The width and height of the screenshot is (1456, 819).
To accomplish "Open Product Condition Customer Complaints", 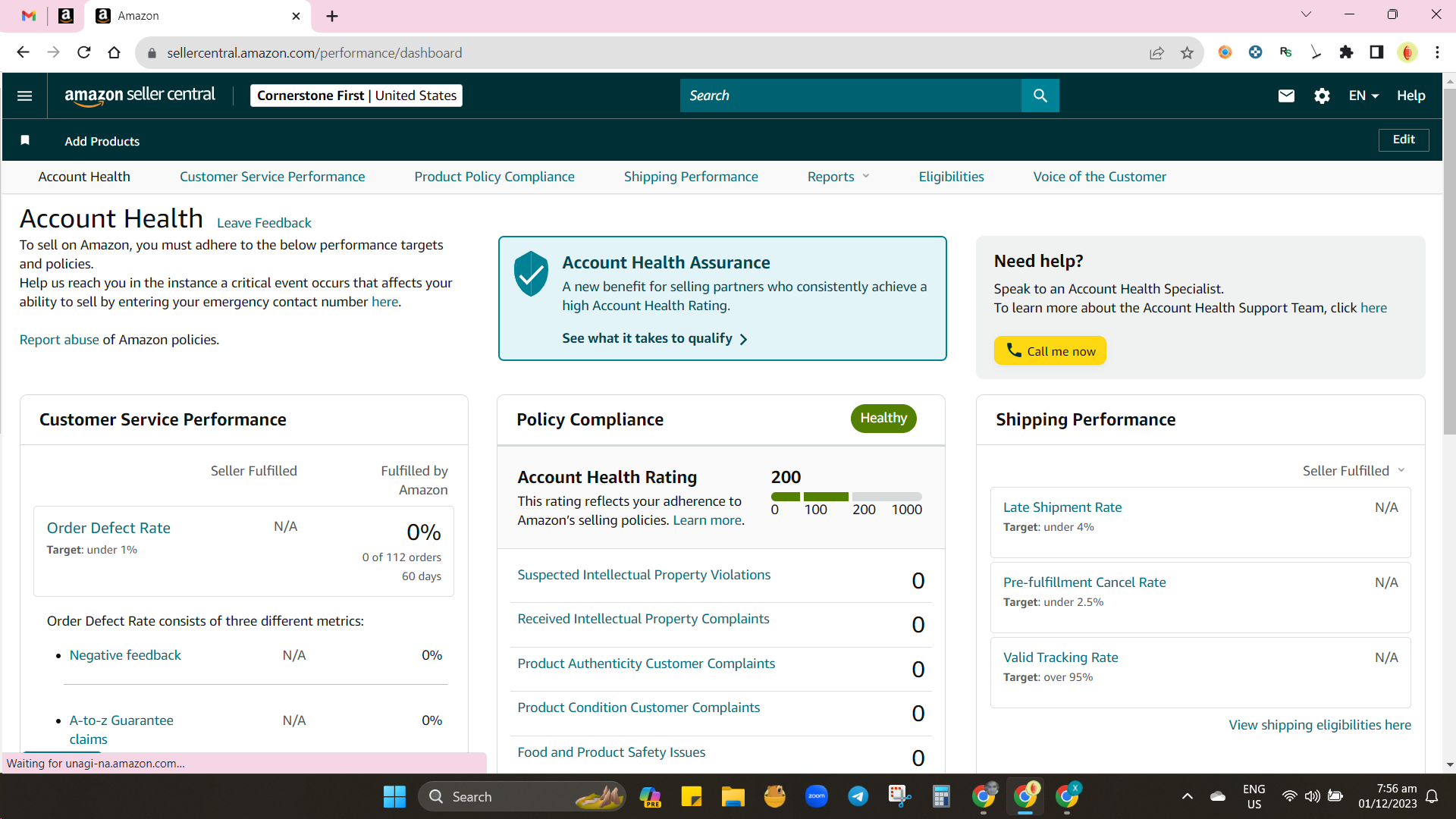I will (x=639, y=708).
